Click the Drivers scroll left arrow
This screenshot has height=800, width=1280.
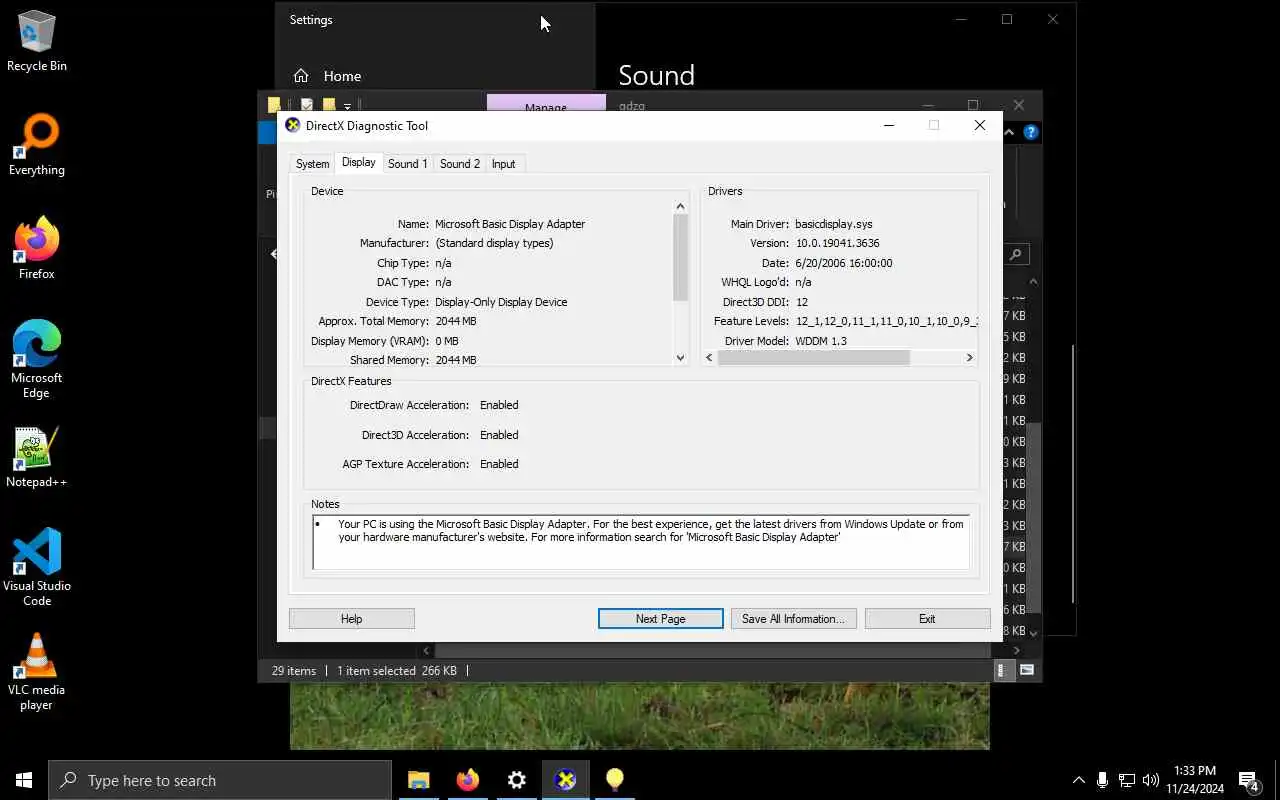point(709,357)
